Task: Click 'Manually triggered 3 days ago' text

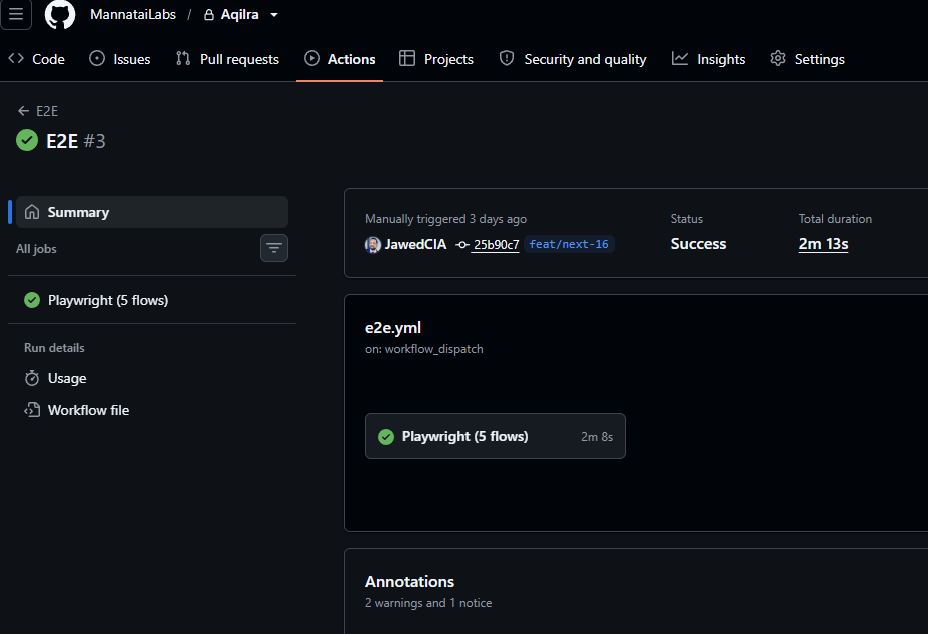Action: (x=446, y=219)
